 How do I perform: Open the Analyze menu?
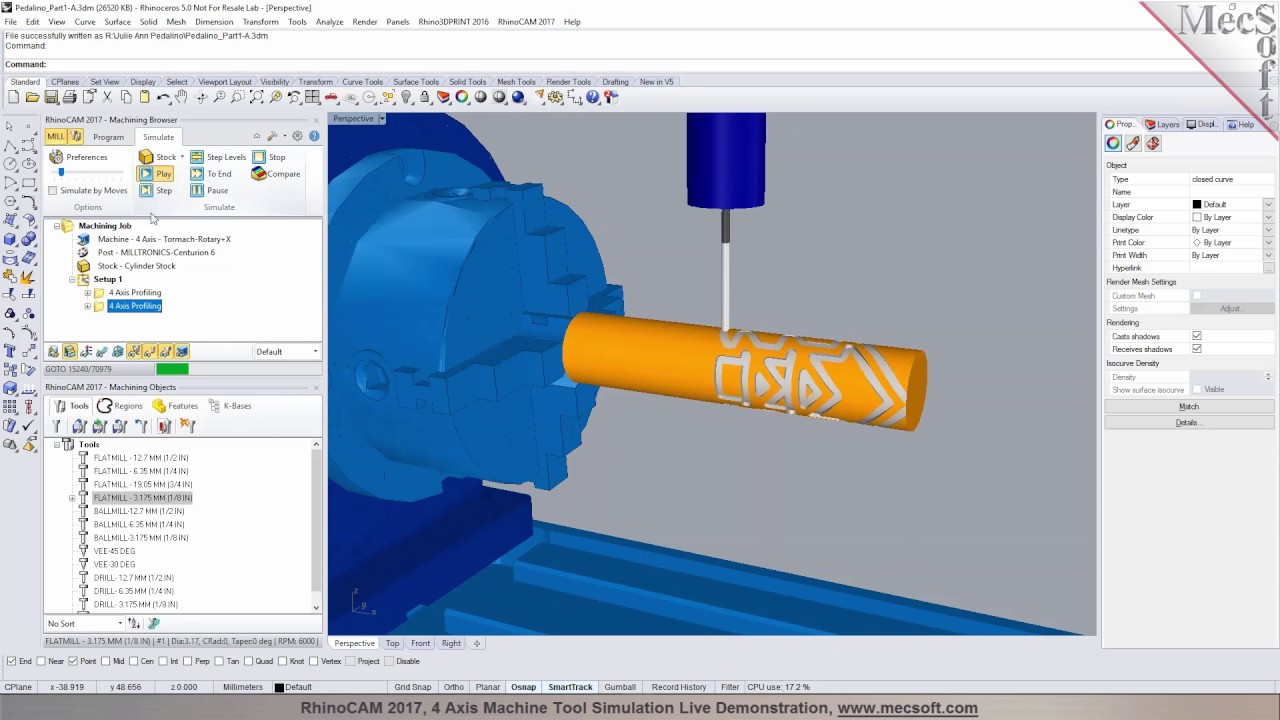coord(329,22)
